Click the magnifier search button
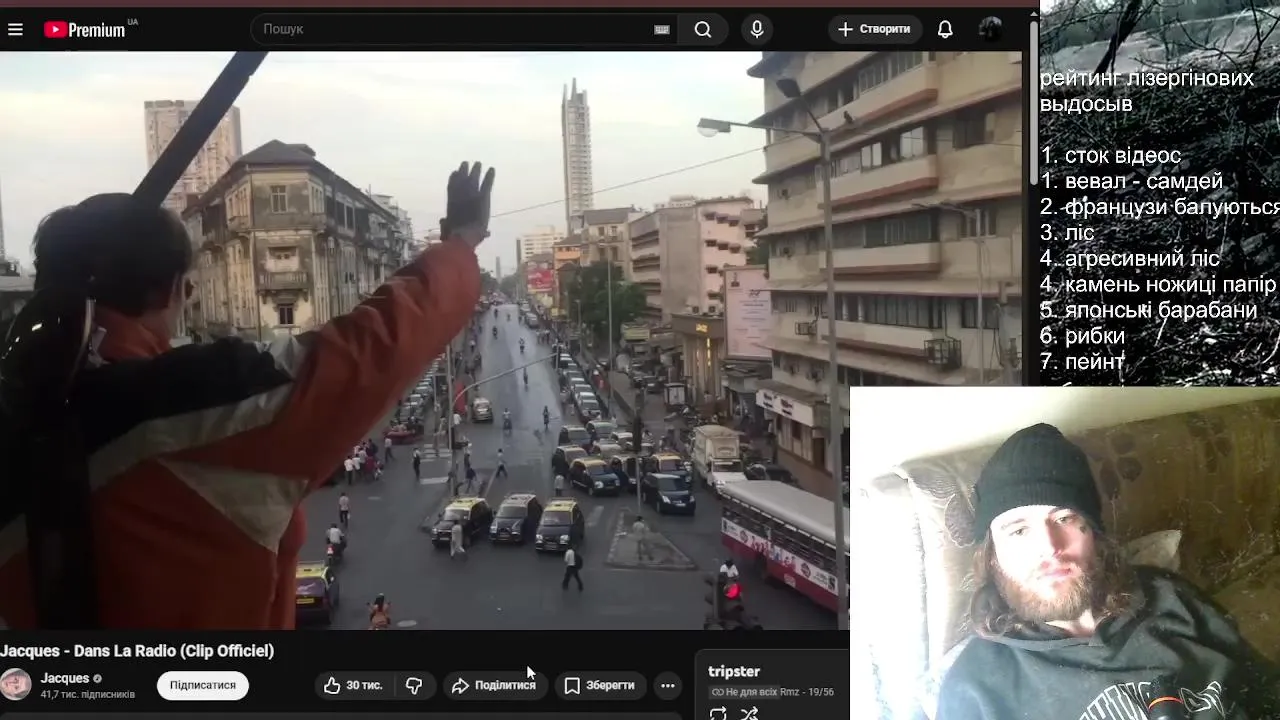Viewport: 1280px width, 720px height. coord(703,29)
